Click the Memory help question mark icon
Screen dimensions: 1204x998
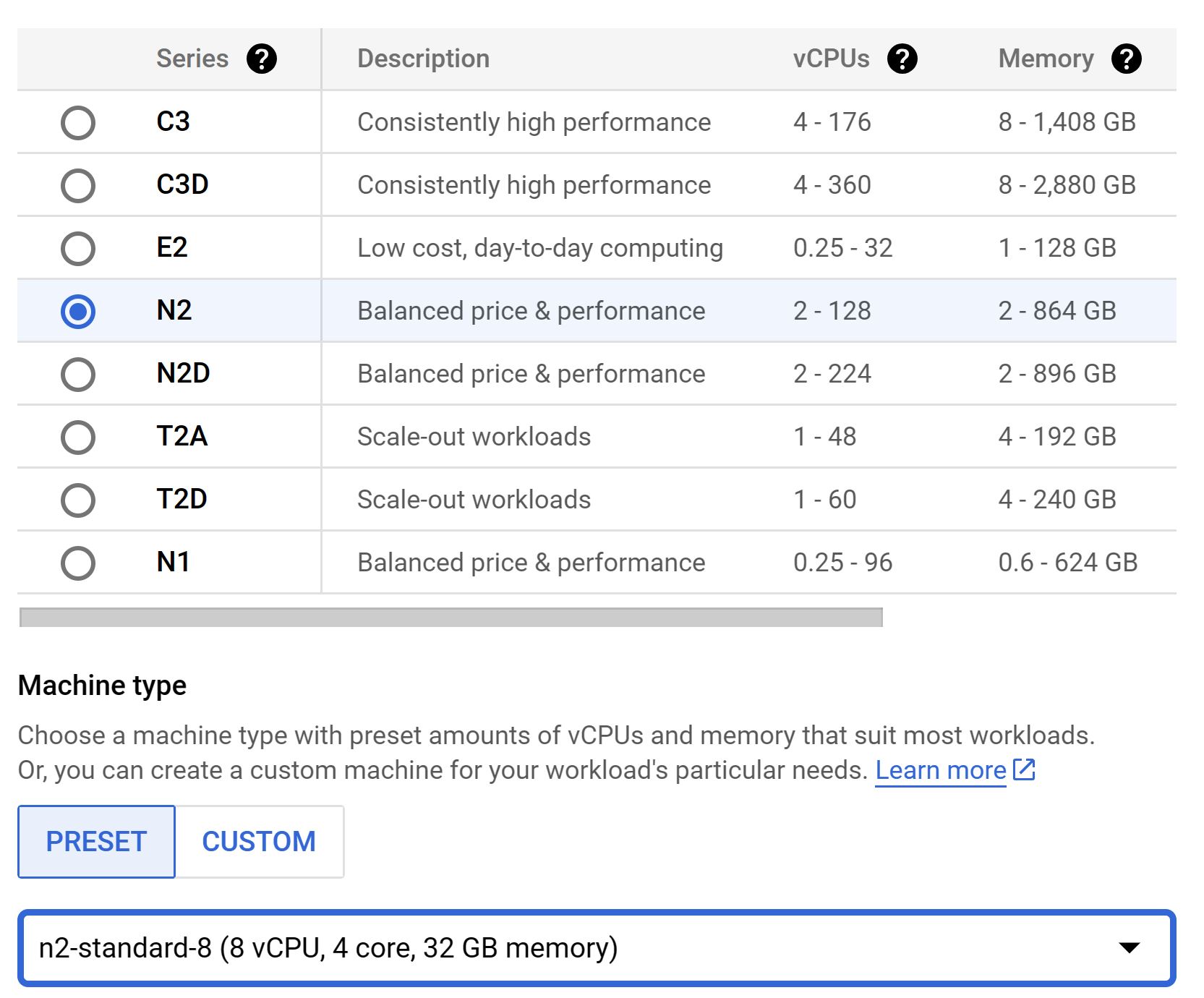click(x=1126, y=59)
